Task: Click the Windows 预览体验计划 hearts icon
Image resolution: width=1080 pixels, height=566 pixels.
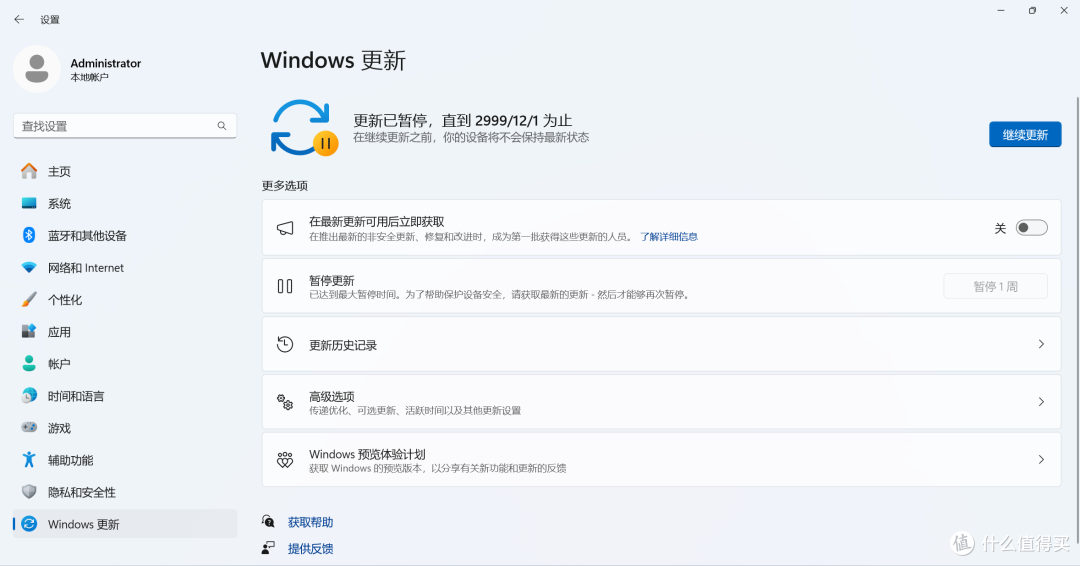Action: [285, 460]
